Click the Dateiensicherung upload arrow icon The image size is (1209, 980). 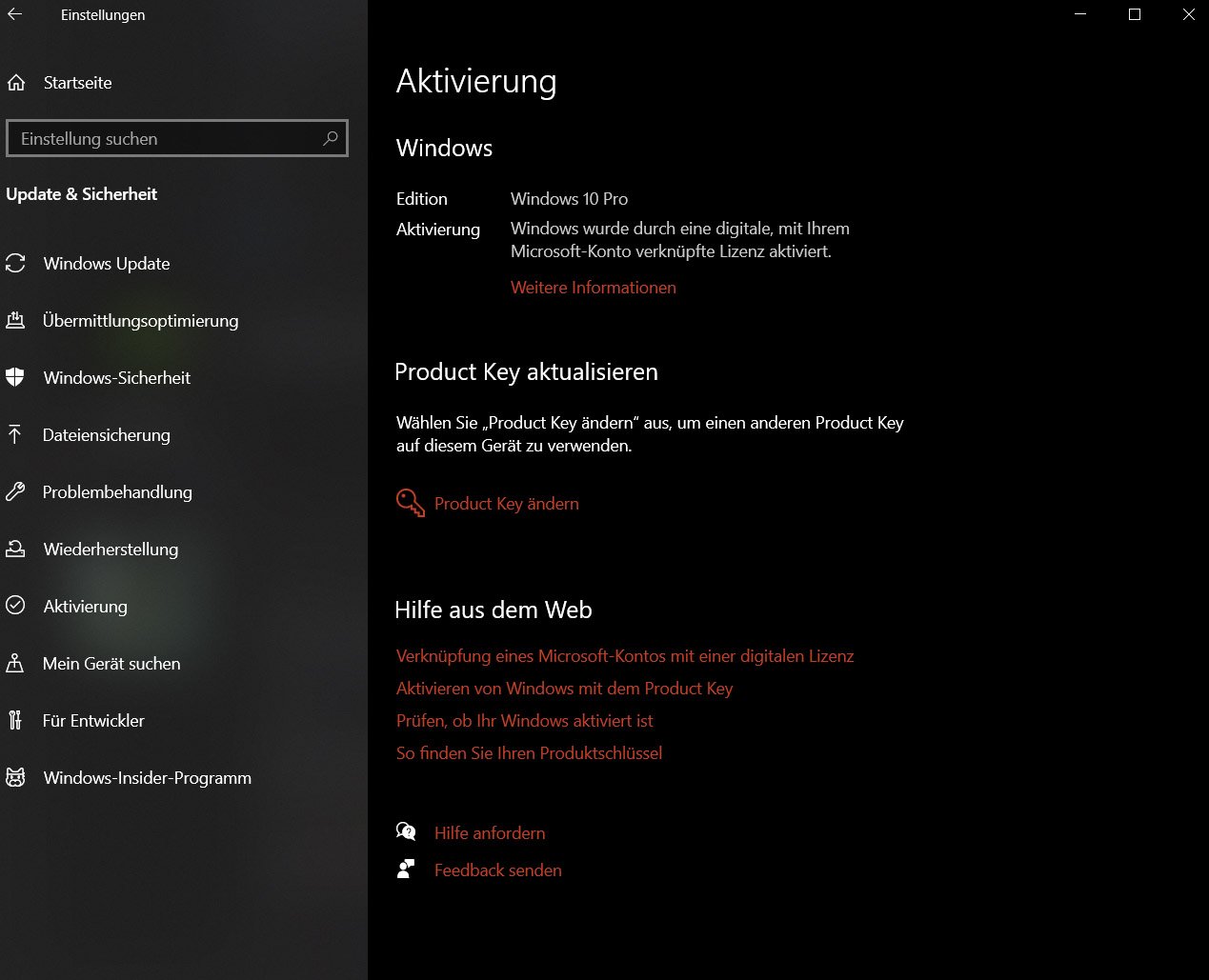click(x=15, y=435)
